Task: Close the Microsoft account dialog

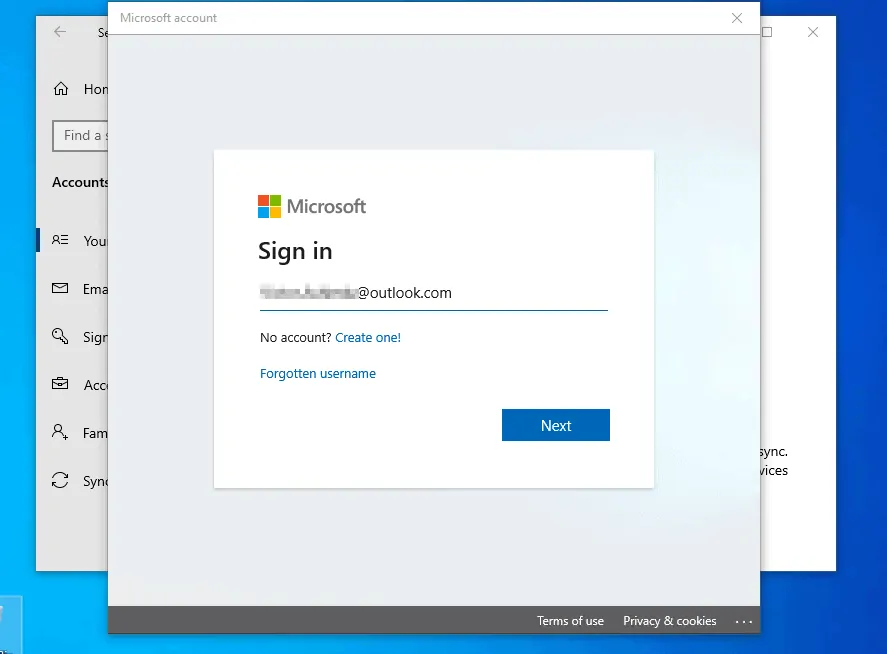Action: tap(737, 18)
